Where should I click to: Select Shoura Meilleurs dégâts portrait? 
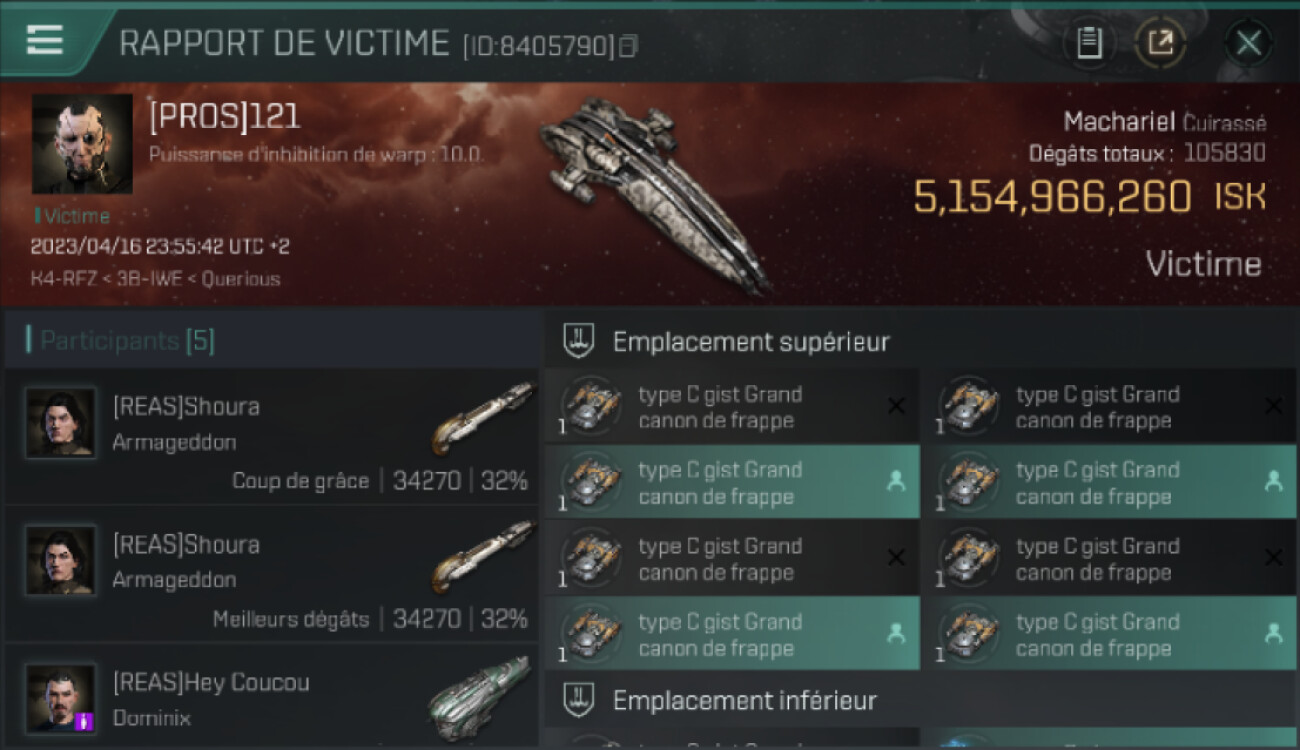click(x=62, y=561)
